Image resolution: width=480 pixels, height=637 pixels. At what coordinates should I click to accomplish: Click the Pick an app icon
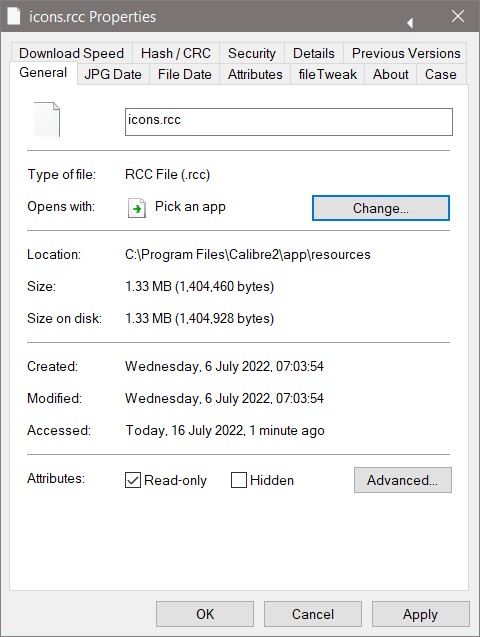136,208
